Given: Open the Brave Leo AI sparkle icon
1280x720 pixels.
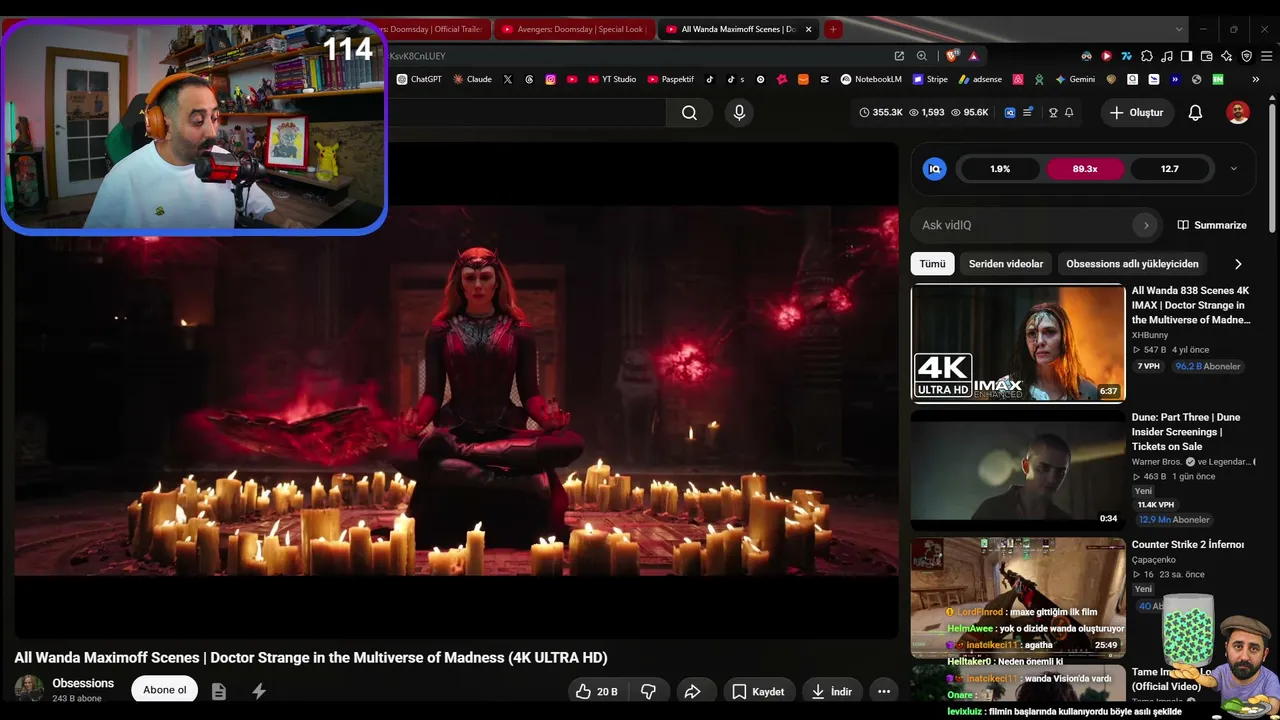Looking at the screenshot, I should [x=1226, y=56].
